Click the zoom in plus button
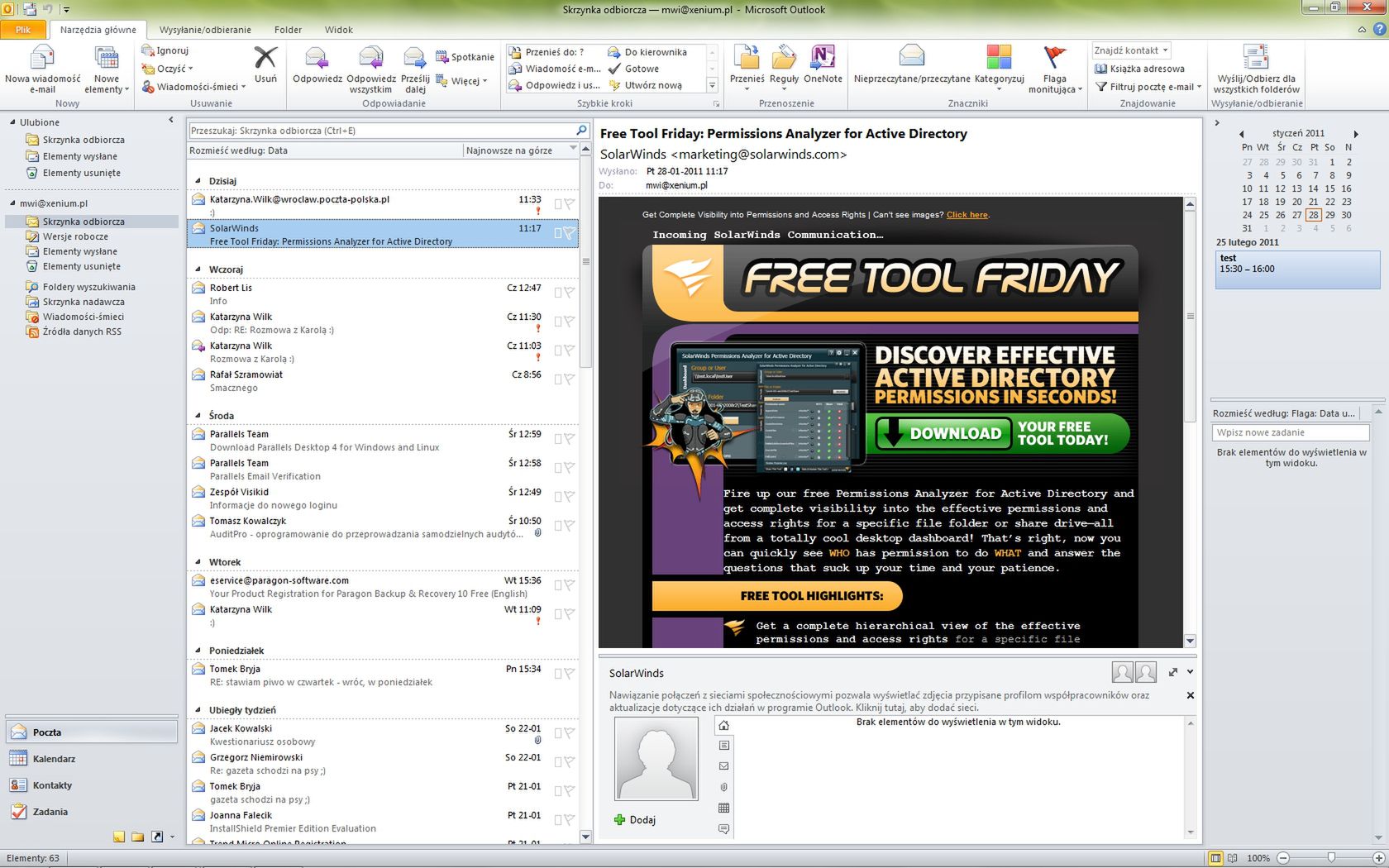This screenshot has width=1389, height=868. (x=1378, y=858)
